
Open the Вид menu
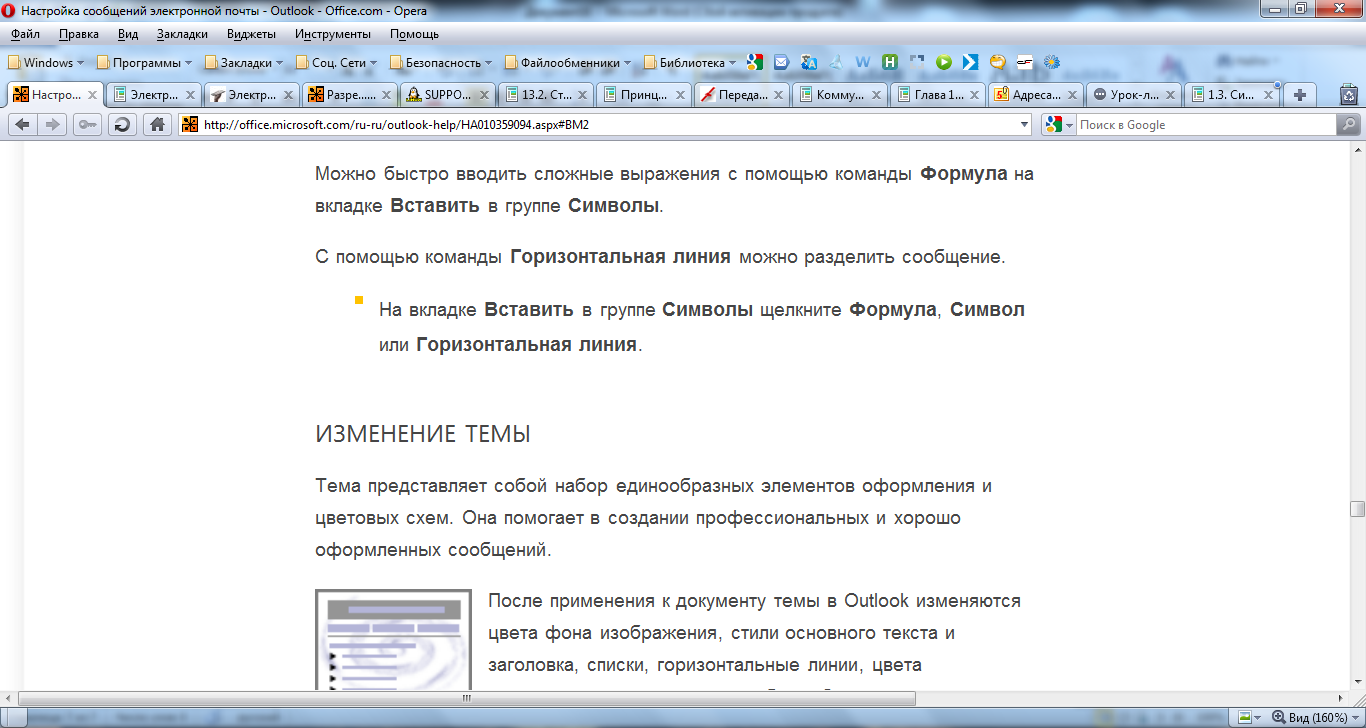[x=128, y=34]
